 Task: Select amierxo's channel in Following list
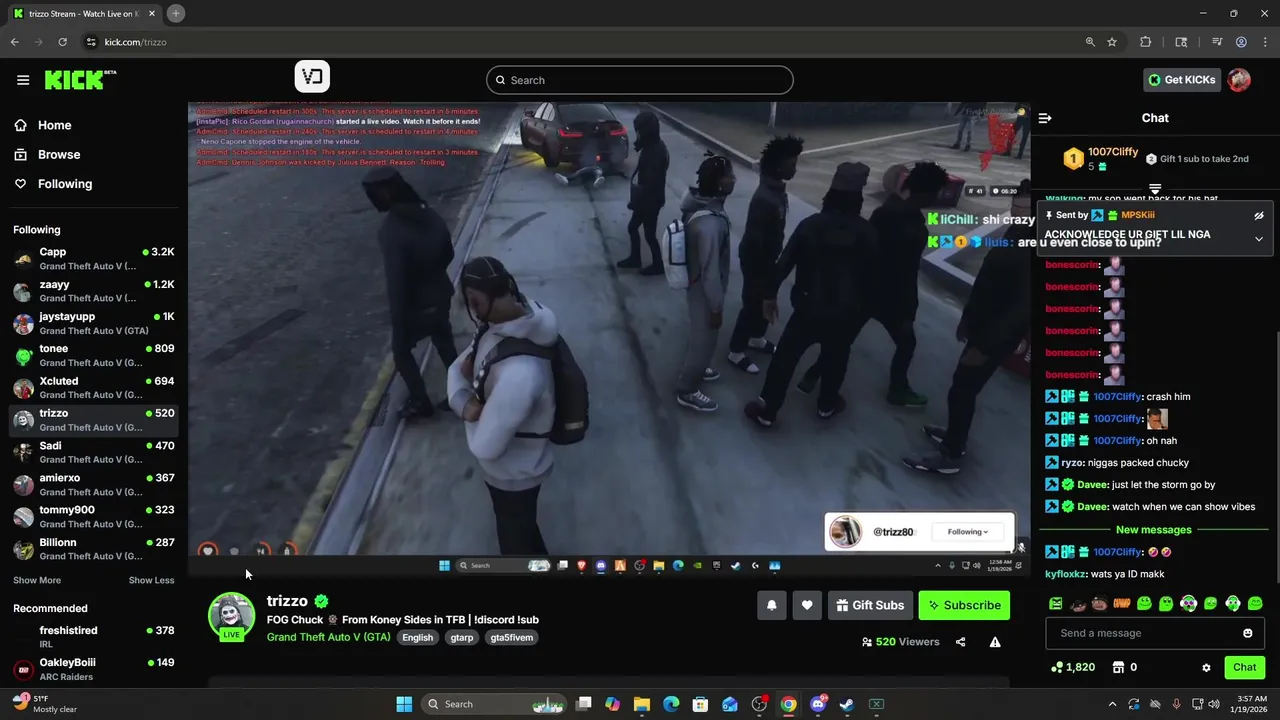coord(94,484)
